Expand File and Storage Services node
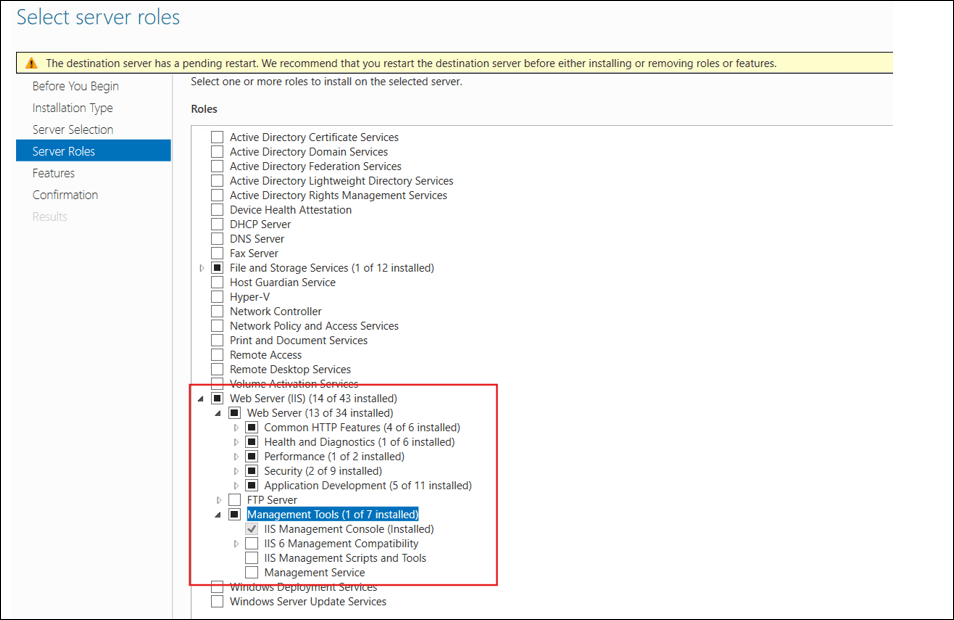The width and height of the screenshot is (954, 620). coord(202,268)
